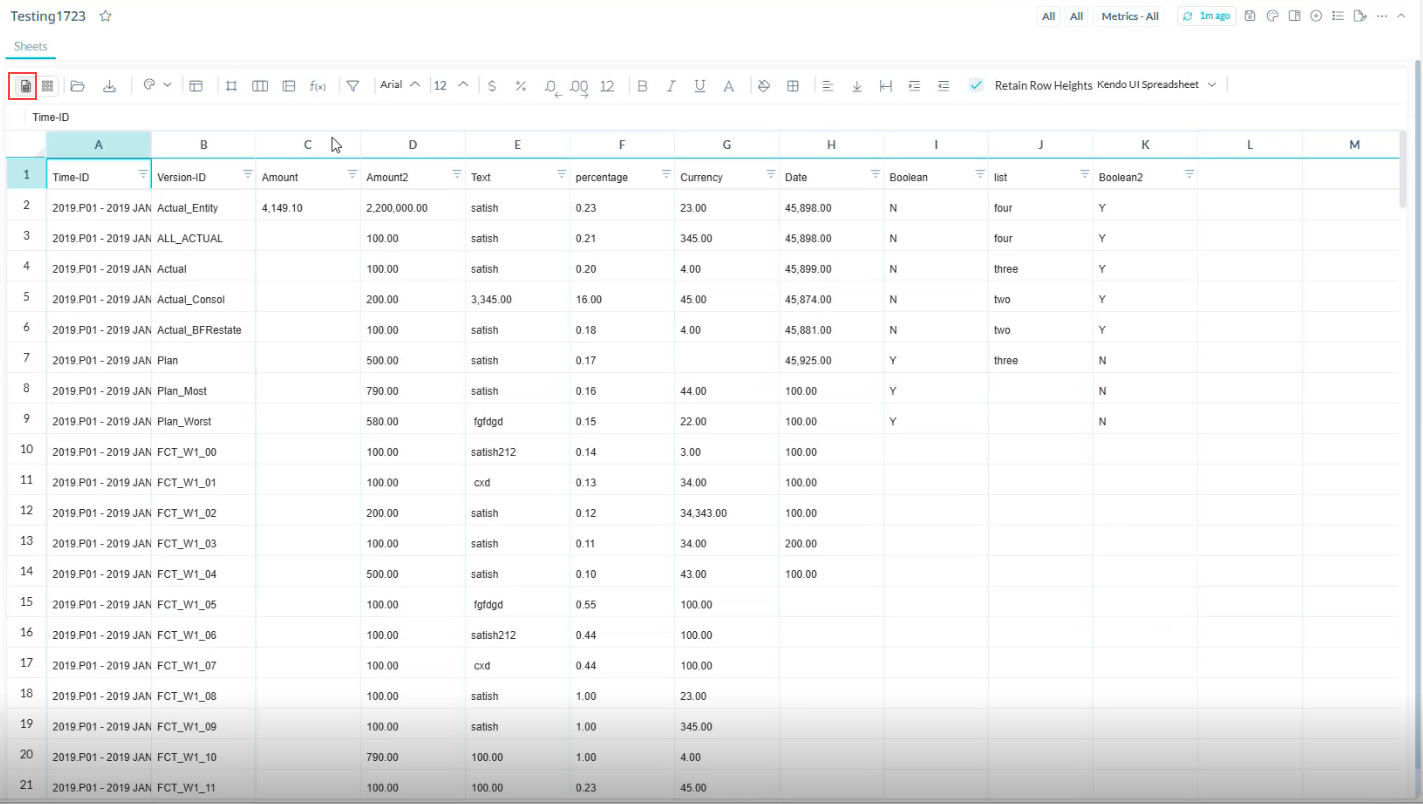The image size is (1423, 804).
Task: Switch to the Sheets tab
Action: pyautogui.click(x=30, y=46)
